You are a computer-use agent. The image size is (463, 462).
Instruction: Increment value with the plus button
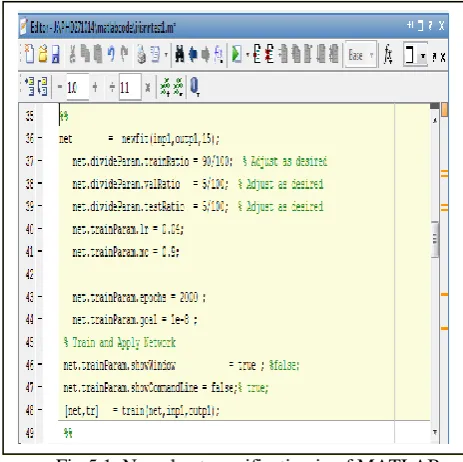[x=95, y=87]
